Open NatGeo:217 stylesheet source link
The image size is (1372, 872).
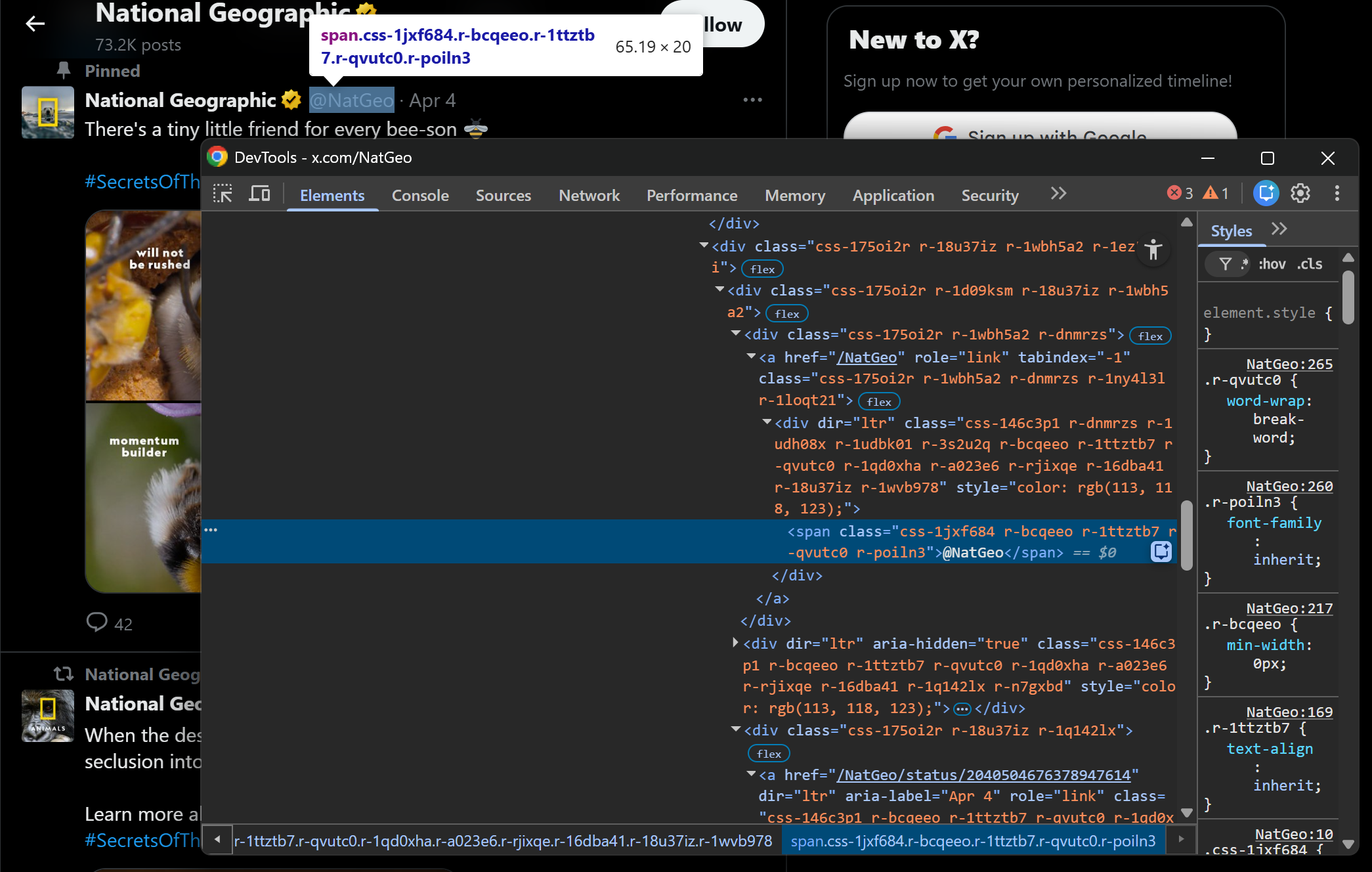pyautogui.click(x=1289, y=608)
